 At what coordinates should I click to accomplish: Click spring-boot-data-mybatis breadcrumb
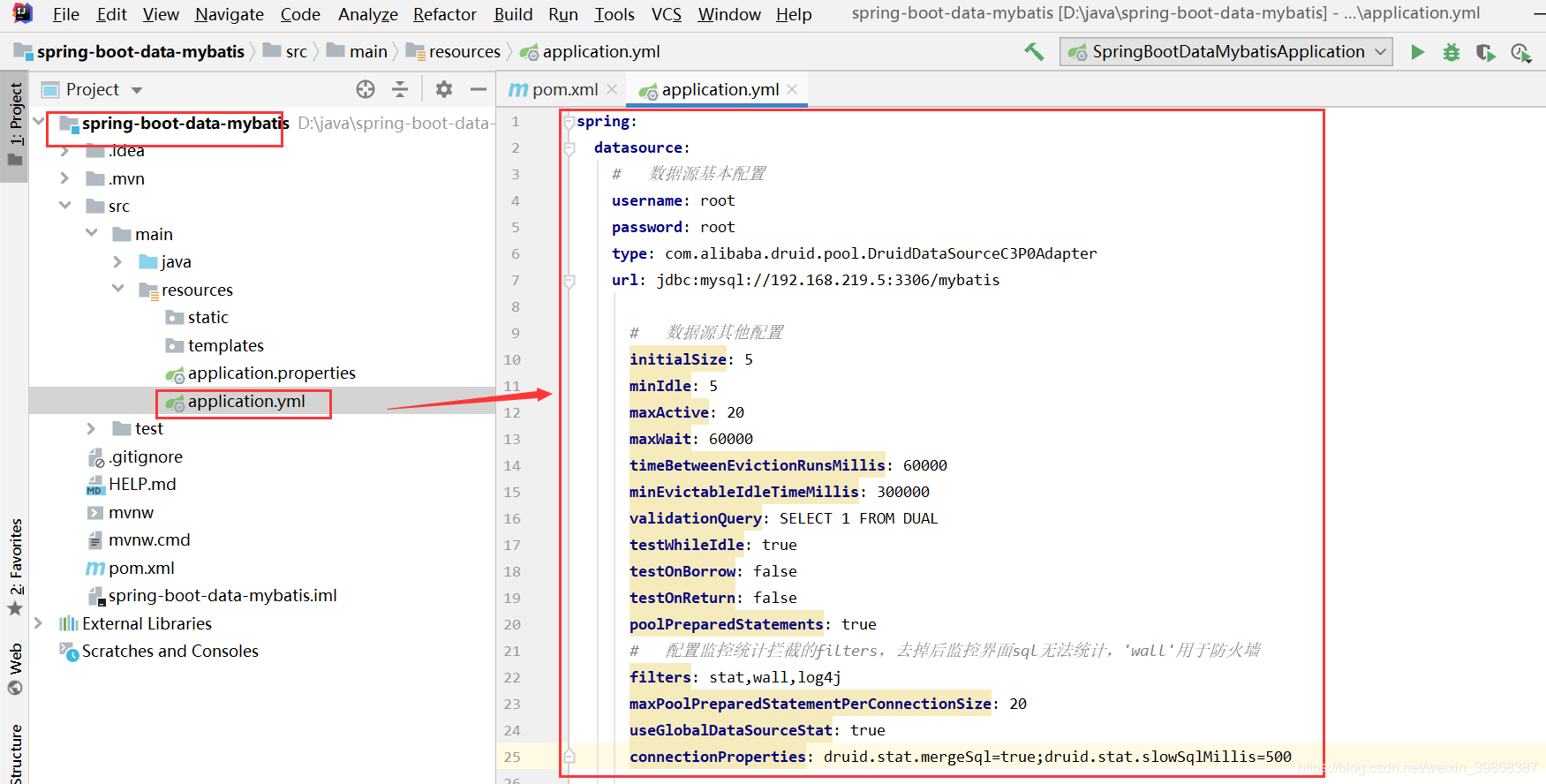tap(129, 52)
